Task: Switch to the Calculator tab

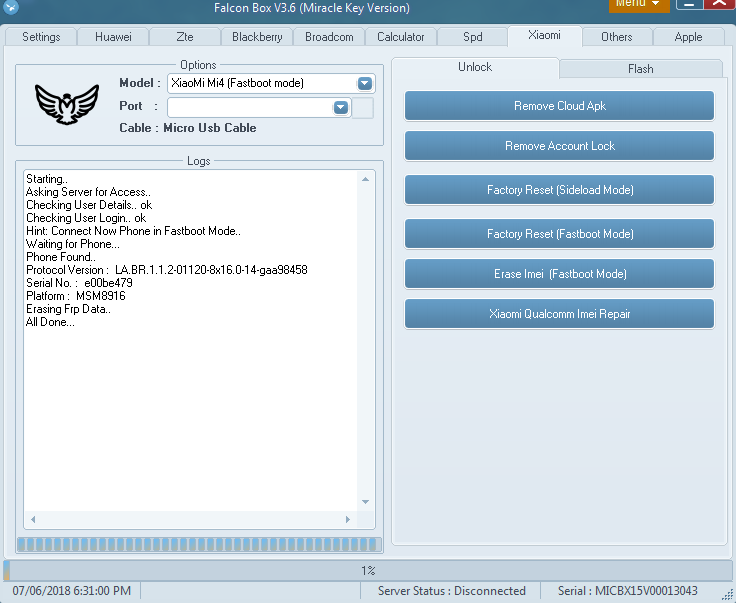Action: pyautogui.click(x=401, y=37)
